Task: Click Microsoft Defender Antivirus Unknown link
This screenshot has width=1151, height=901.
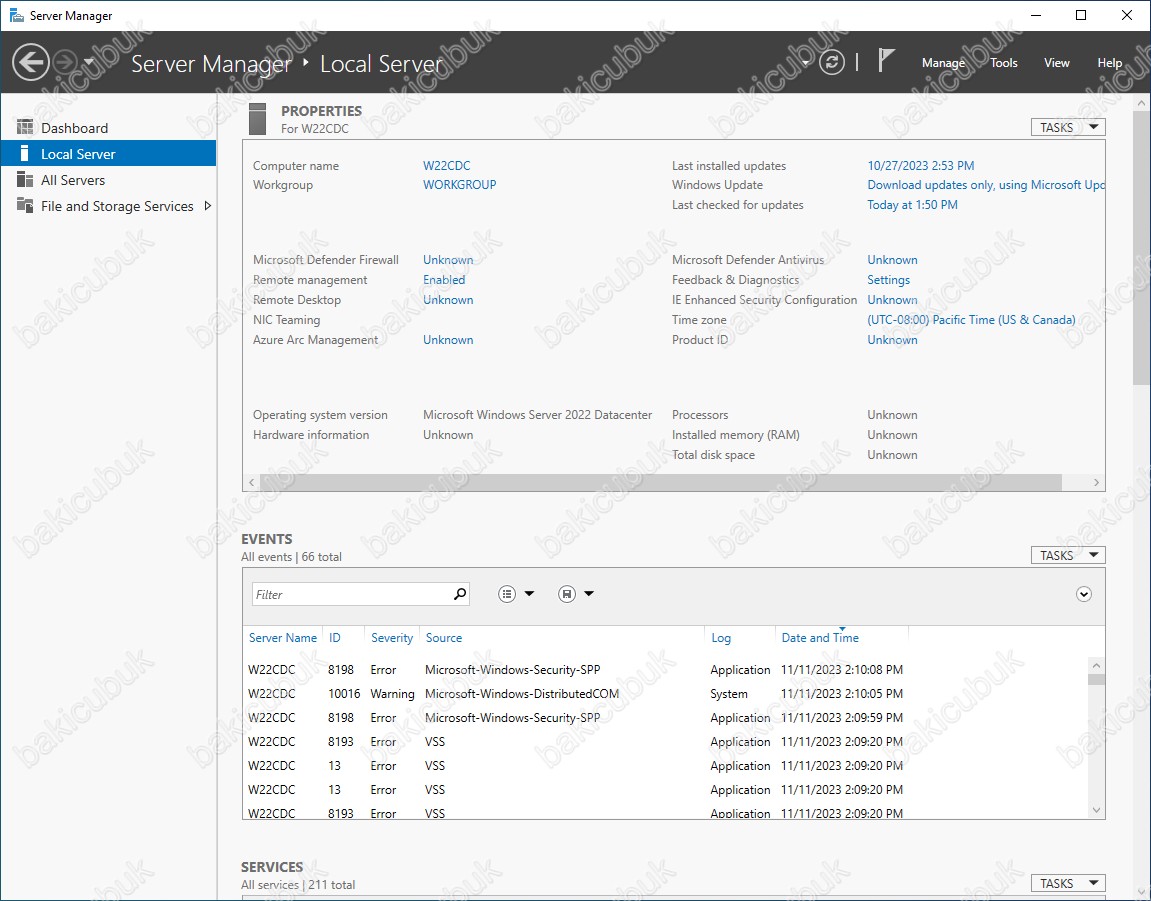Action: 892,260
